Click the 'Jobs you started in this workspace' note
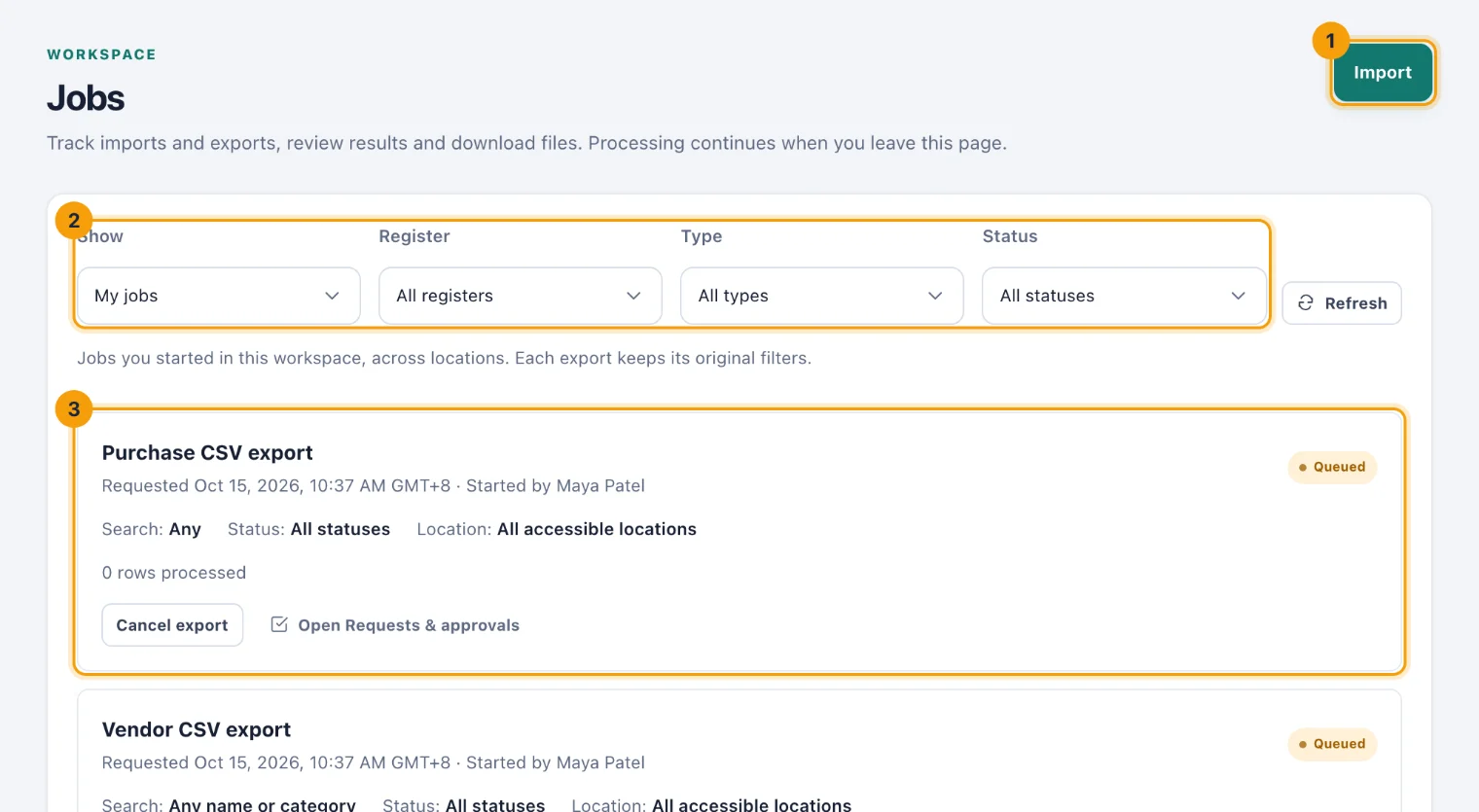Viewport: 1479px width, 812px height. coord(445,358)
